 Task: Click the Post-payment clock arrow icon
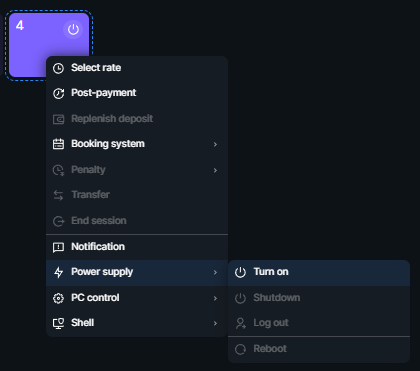click(58, 93)
